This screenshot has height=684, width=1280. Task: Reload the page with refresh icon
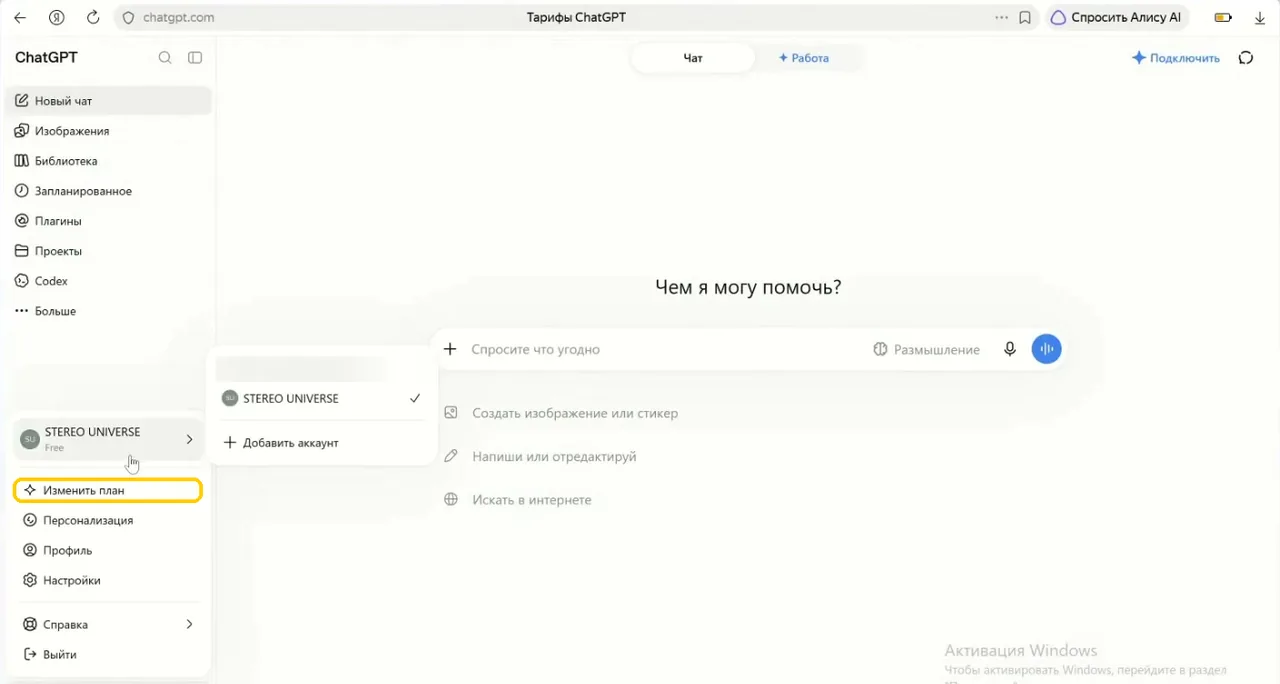pyautogui.click(x=93, y=17)
